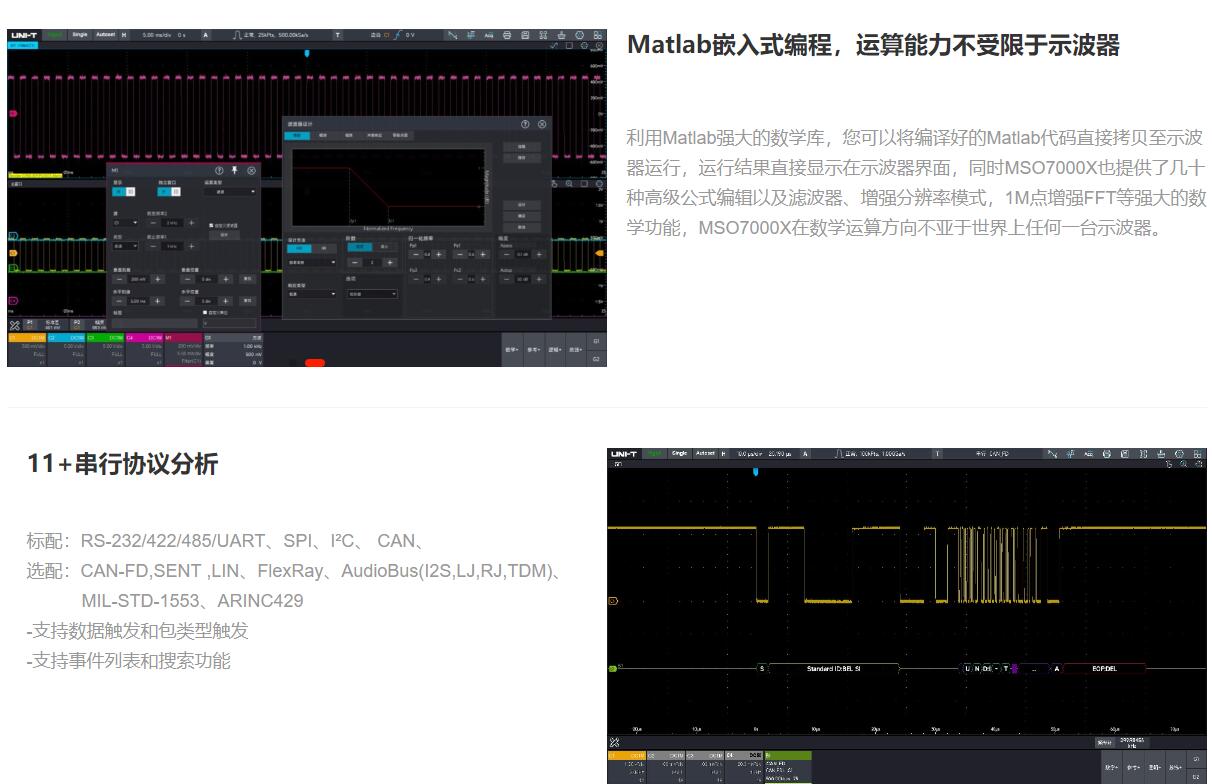Decrease the Astop value with its minus button
The image size is (1212, 784).
505,280
